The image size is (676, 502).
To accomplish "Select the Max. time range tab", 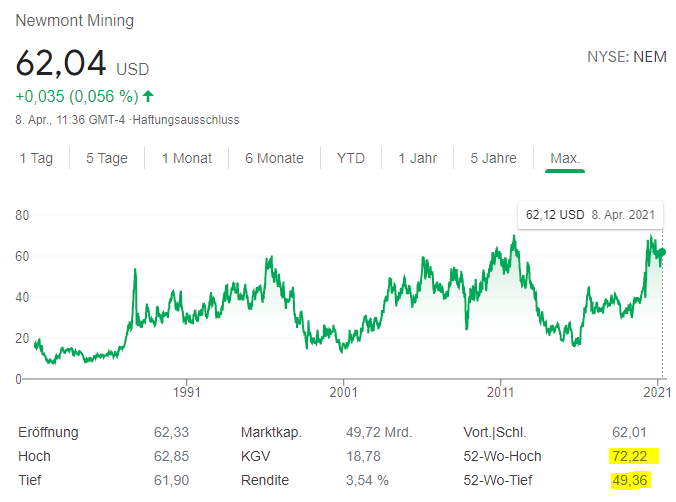I will 565,158.
